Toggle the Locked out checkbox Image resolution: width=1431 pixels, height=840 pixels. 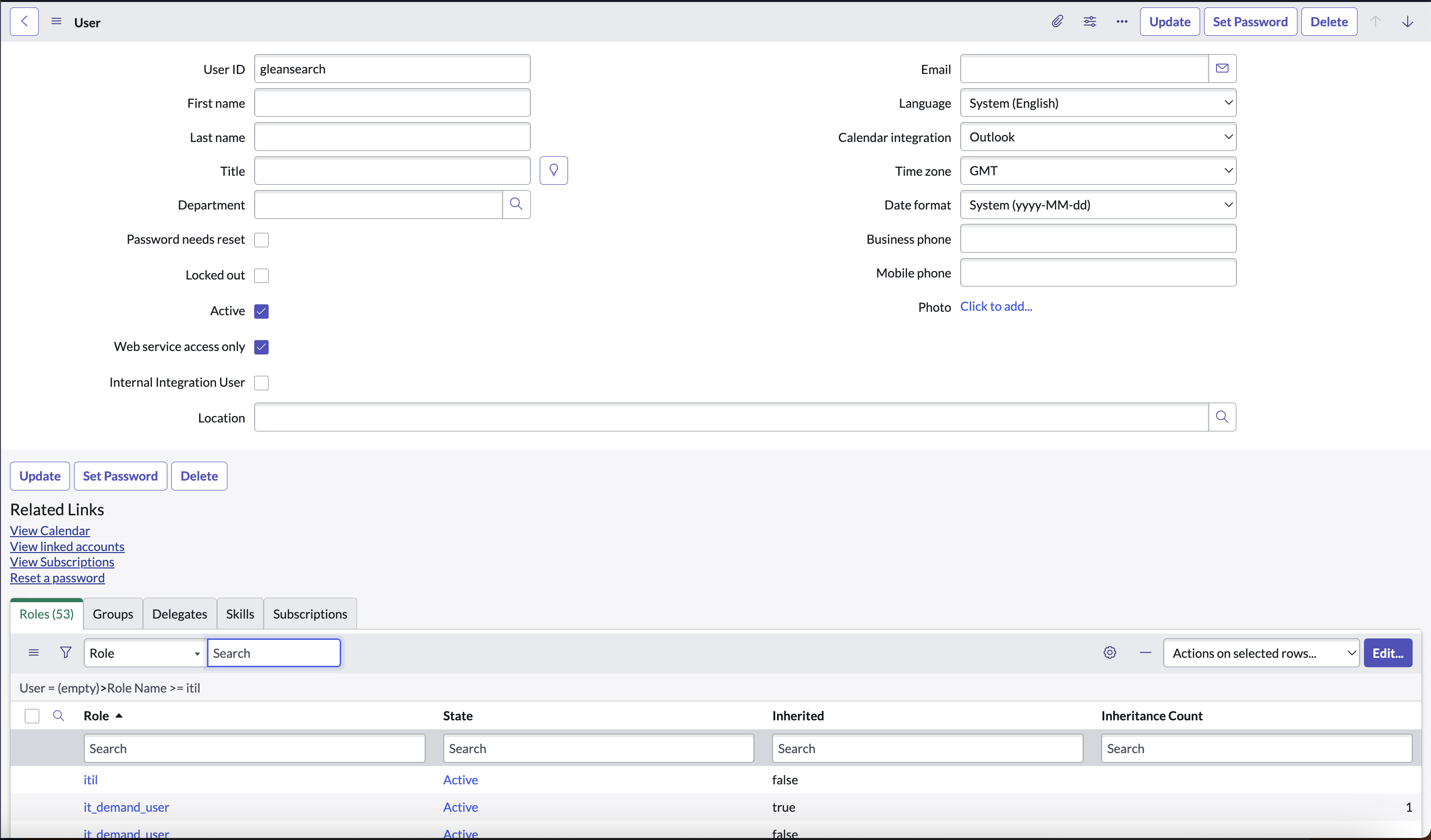261,276
